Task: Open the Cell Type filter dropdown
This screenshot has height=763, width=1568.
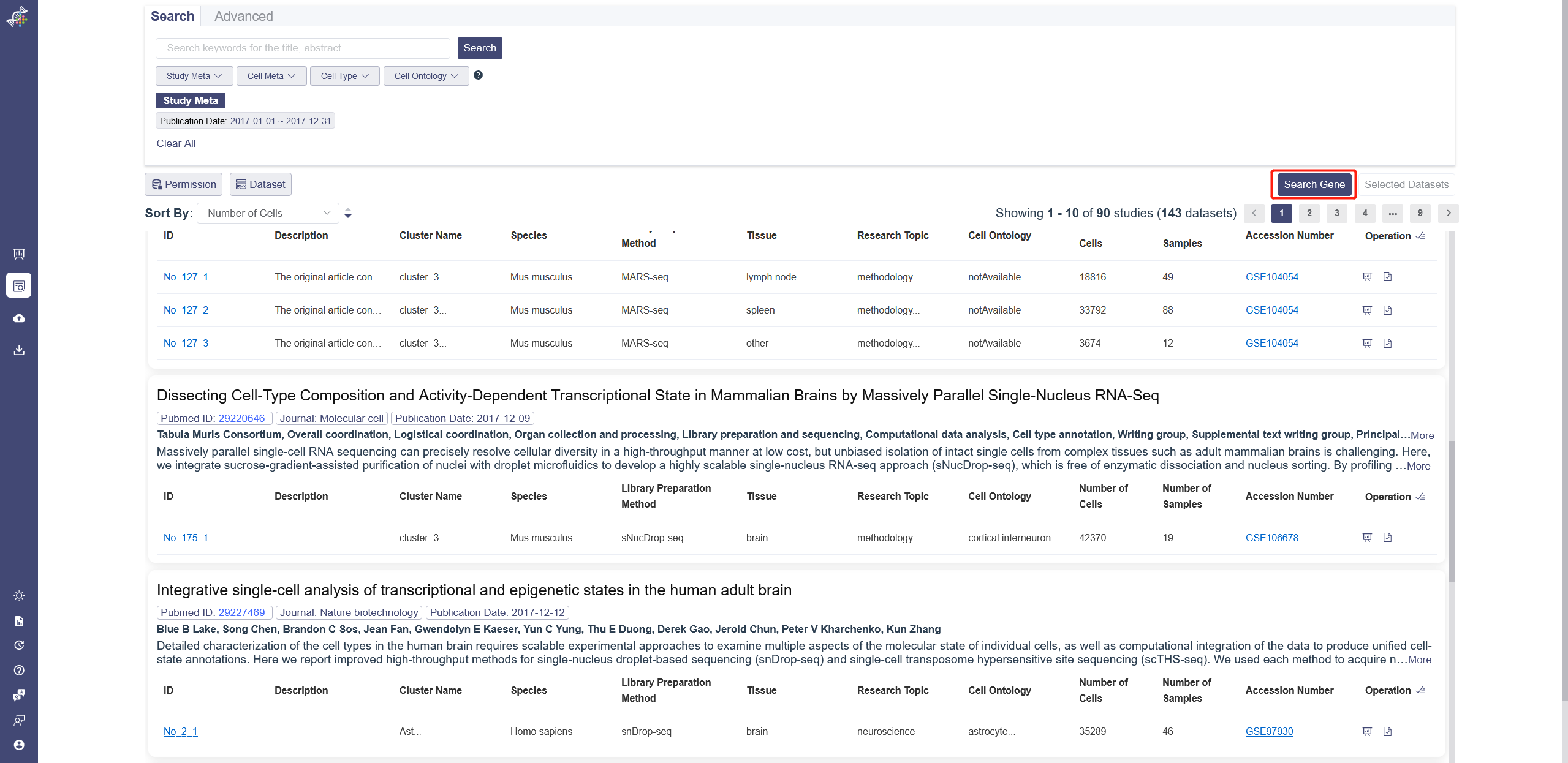Action: point(344,76)
